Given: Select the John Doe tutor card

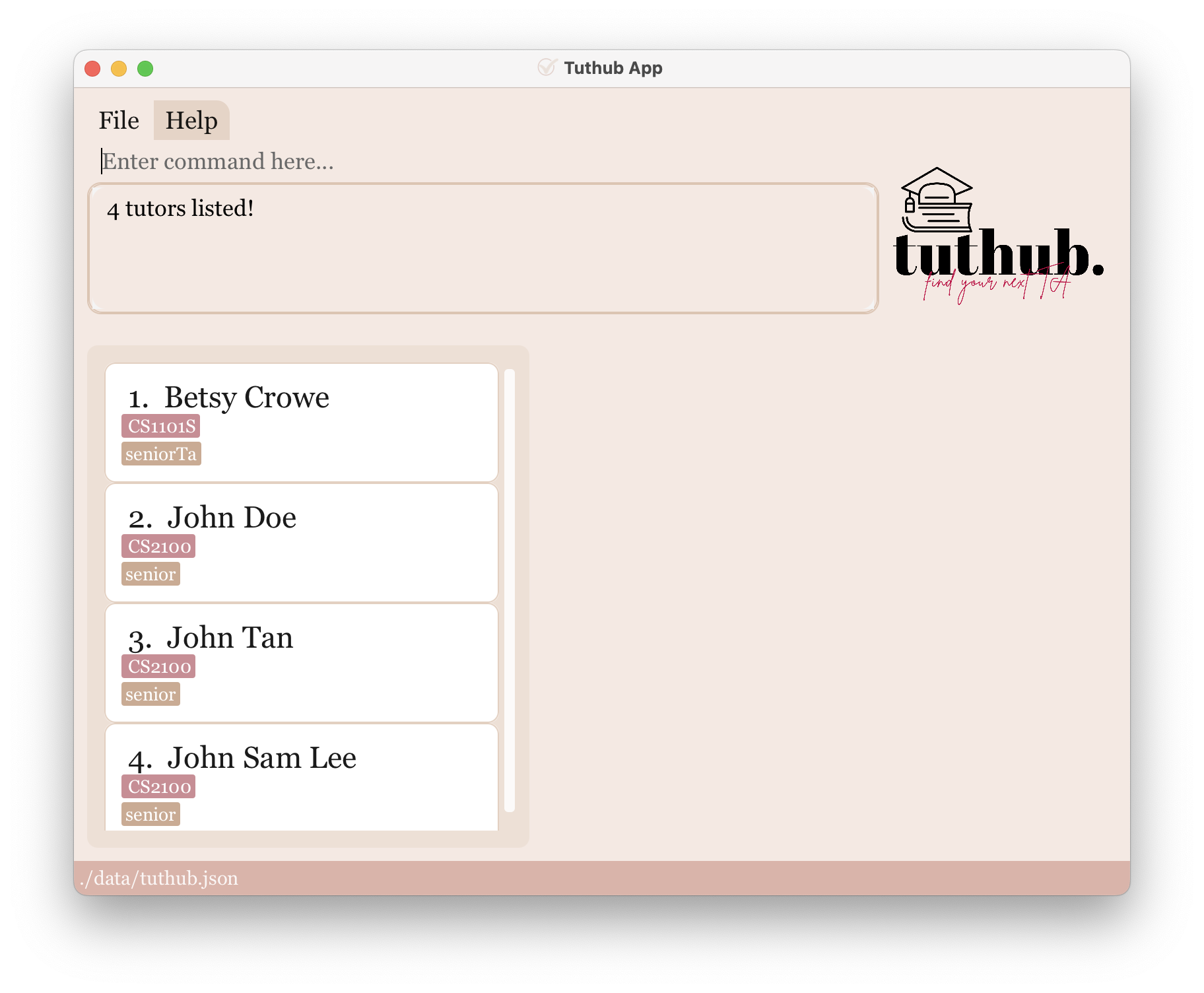Looking at the screenshot, I should tap(302, 543).
